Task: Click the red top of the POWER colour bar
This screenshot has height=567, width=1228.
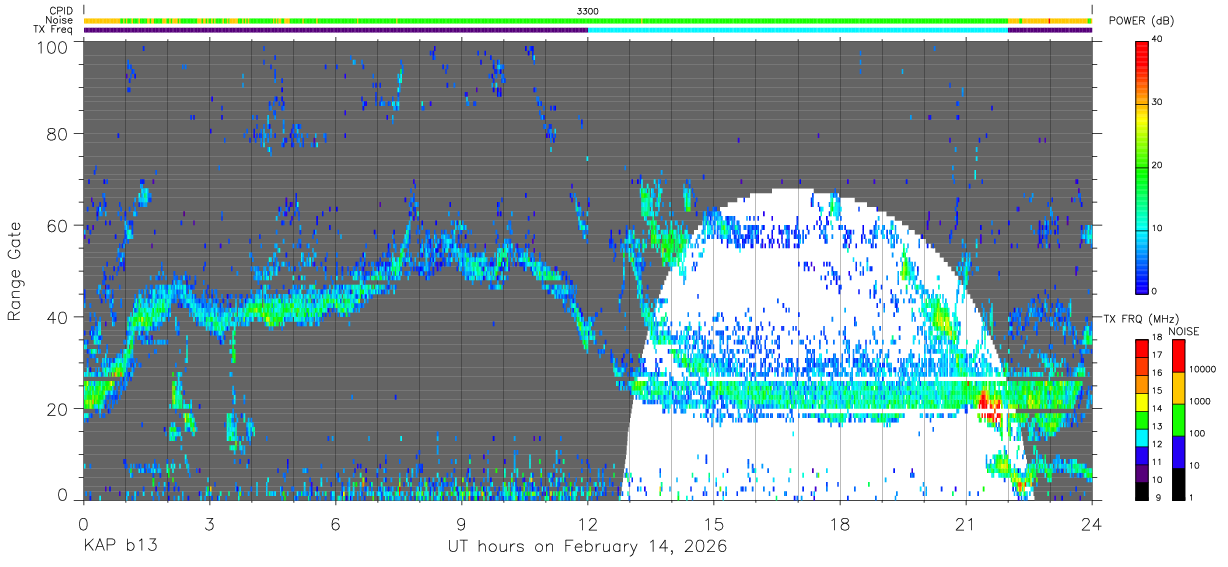Action: (1144, 54)
